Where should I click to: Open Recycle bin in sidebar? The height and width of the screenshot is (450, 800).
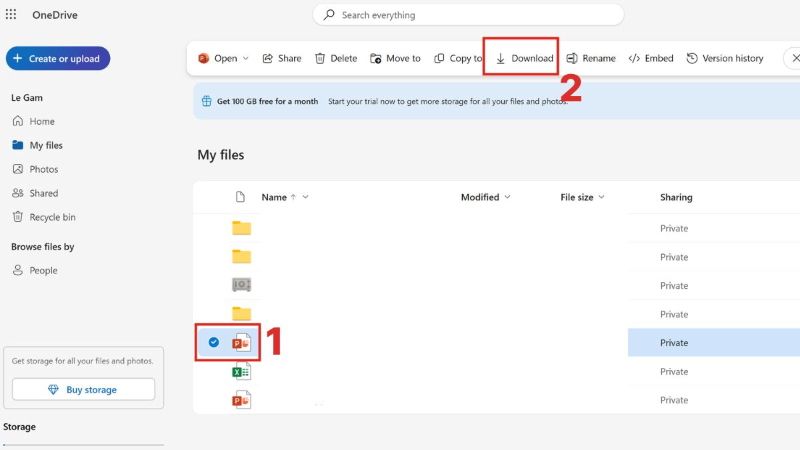click(44, 217)
